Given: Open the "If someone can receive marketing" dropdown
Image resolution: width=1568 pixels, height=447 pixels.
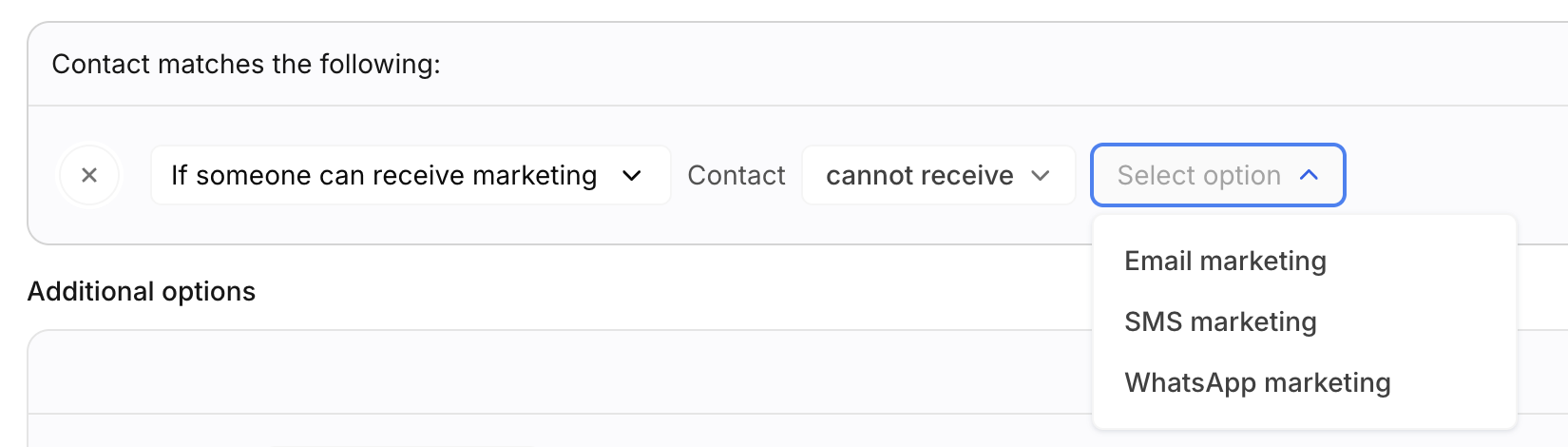Looking at the screenshot, I should 384,175.
